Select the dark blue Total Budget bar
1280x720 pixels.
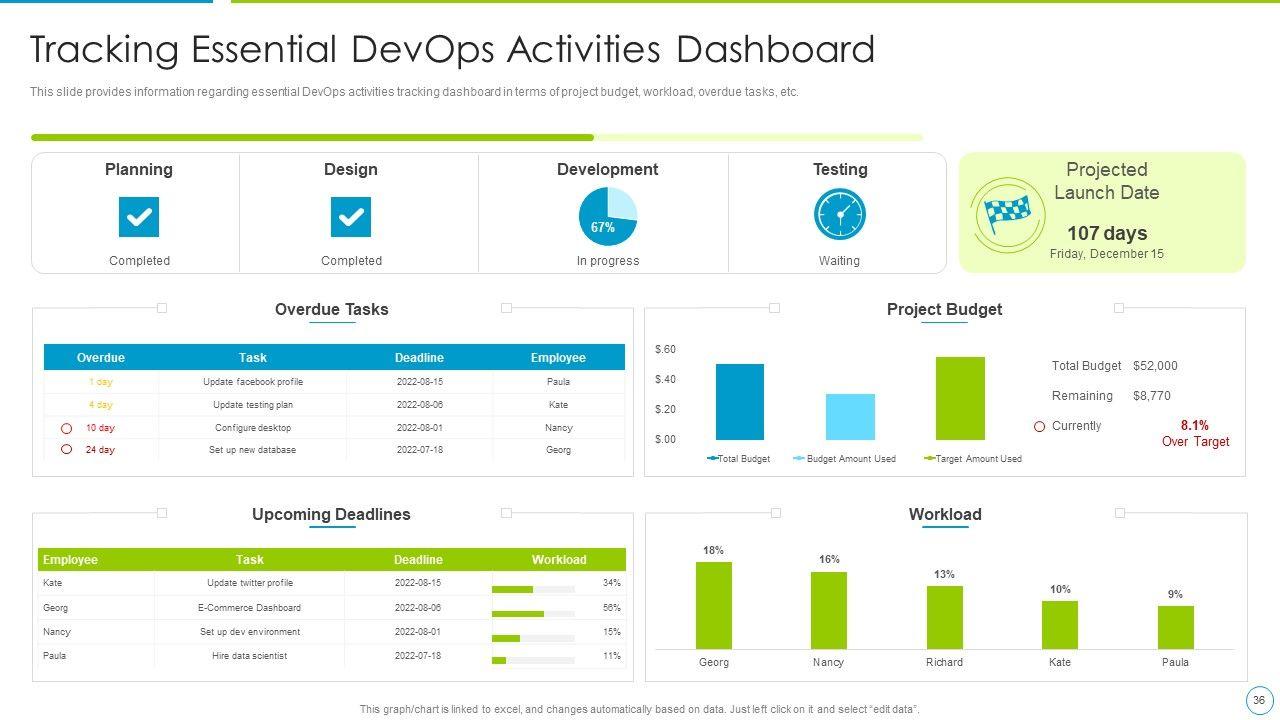click(740, 402)
